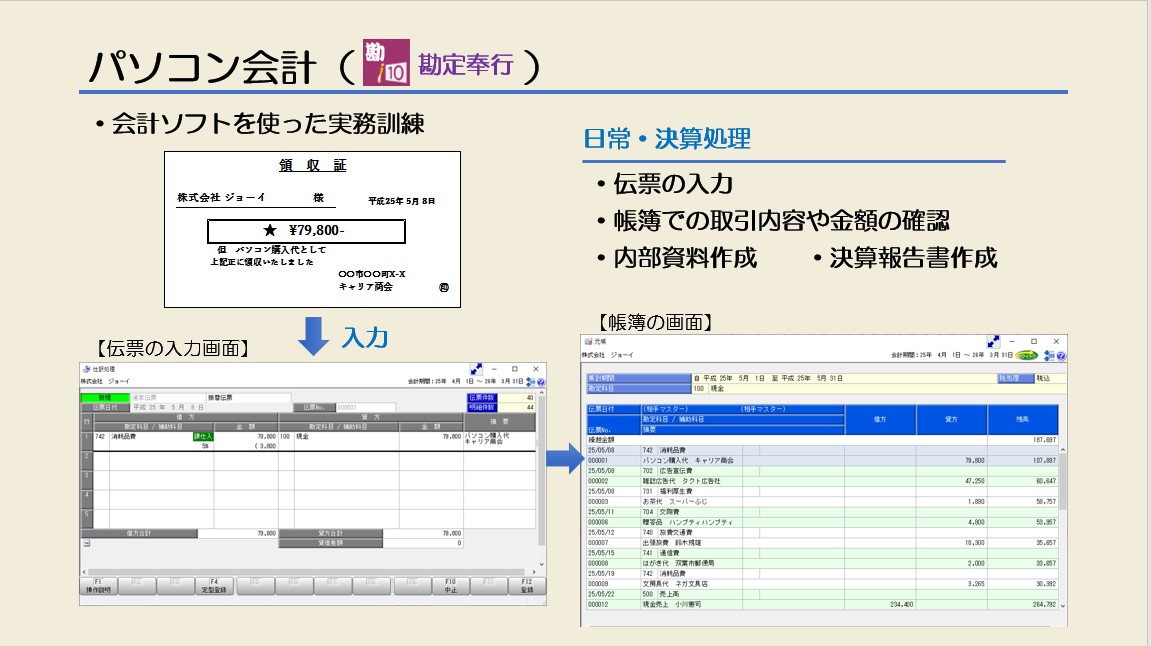Viewport: 1151px width, 646px height.
Task: Click ledger row 000002 雑誌広告代 タクト広告社
Action: coord(823,481)
